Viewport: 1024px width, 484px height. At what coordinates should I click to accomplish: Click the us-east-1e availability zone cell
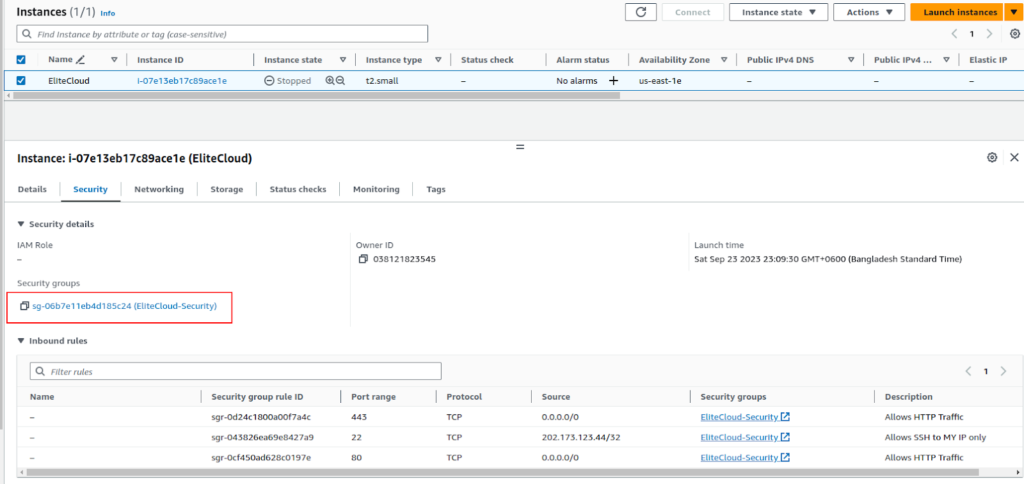[660, 81]
